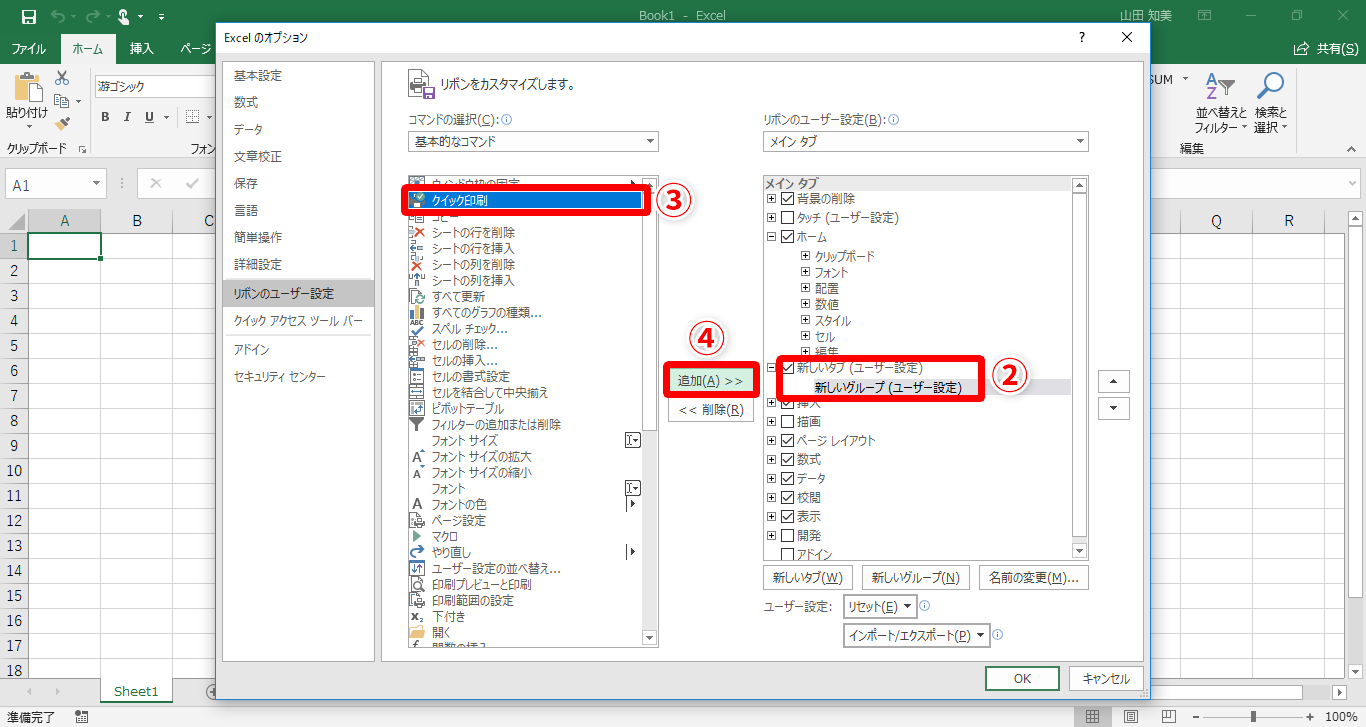Click the Cut scissors icon in Excel's ribbon
The image size is (1366, 727).
point(62,78)
